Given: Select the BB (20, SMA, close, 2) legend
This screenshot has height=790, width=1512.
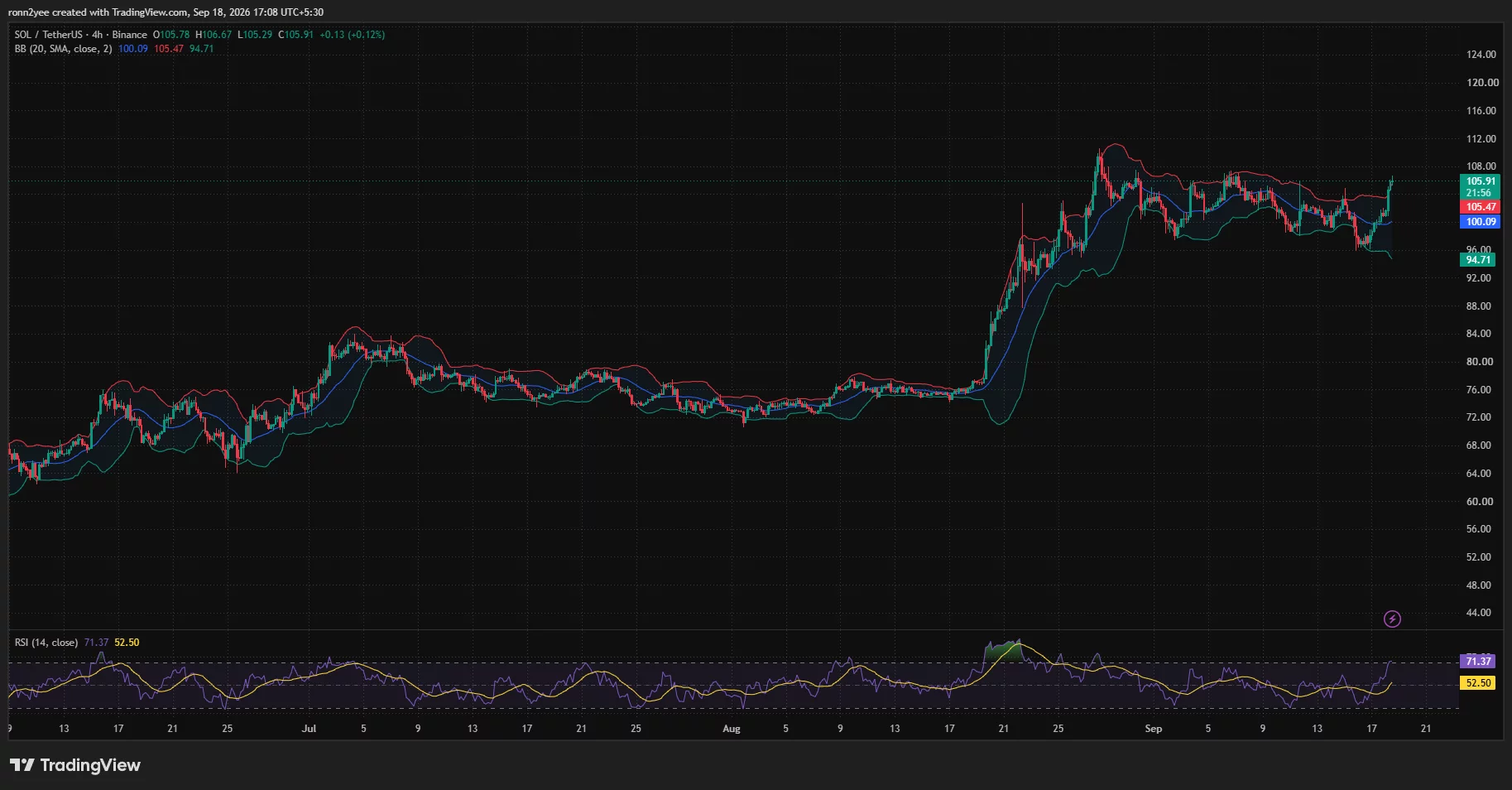Looking at the screenshot, I should [63, 49].
